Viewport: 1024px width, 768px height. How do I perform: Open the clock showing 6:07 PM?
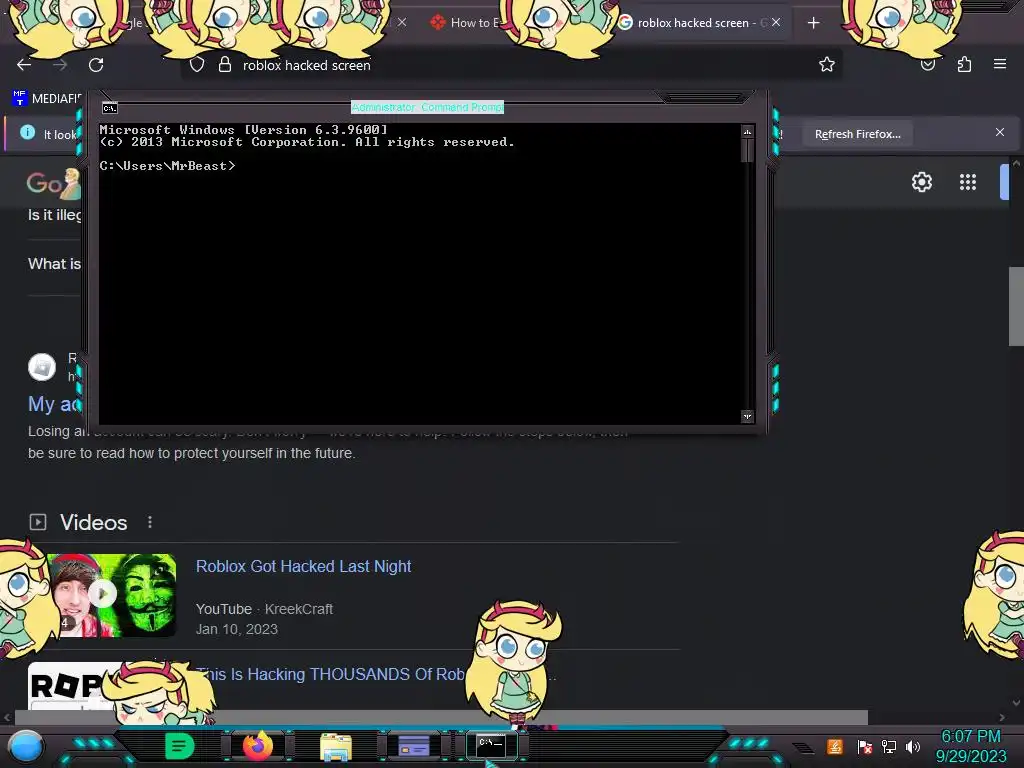970,736
